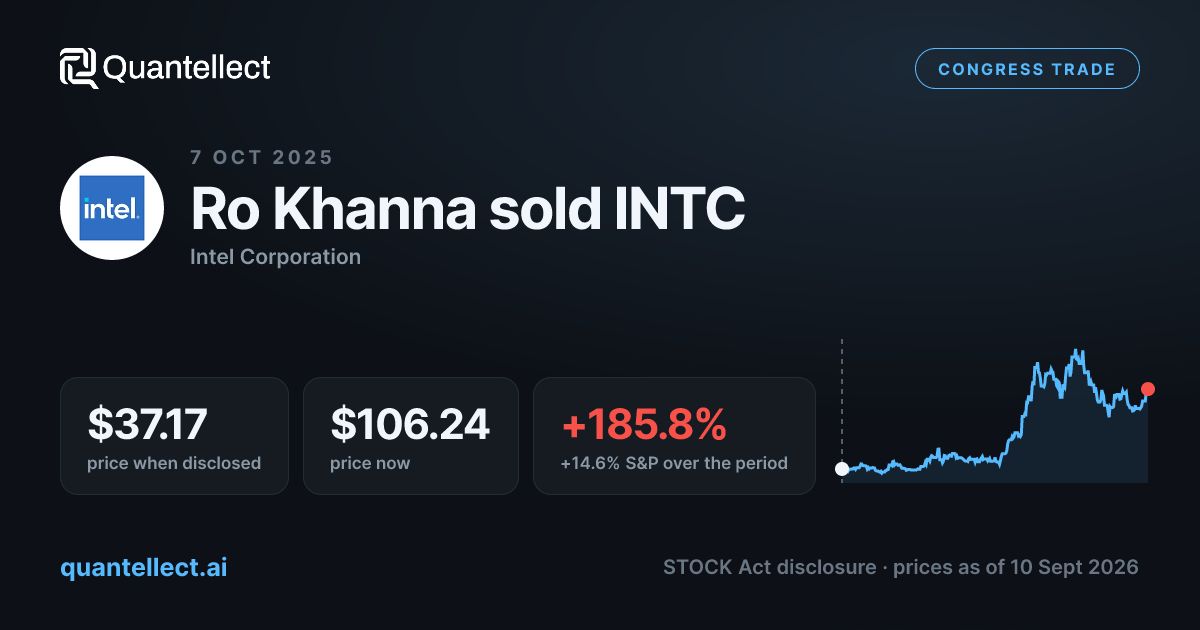Click the CONGRESS TRADE badge
This screenshot has width=1200, height=630.
pyautogui.click(x=1027, y=69)
